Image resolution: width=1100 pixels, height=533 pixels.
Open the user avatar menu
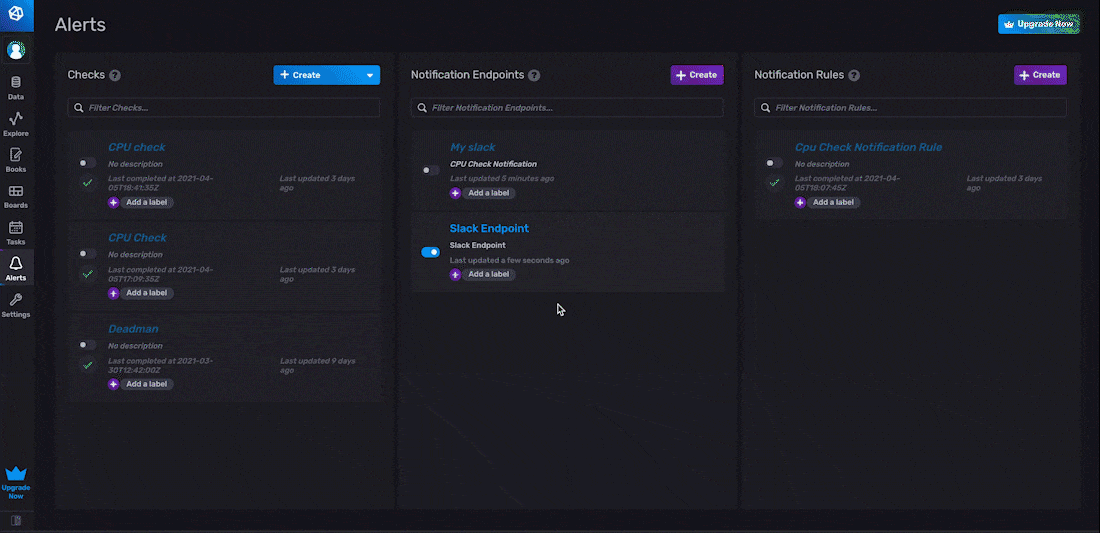[15, 50]
